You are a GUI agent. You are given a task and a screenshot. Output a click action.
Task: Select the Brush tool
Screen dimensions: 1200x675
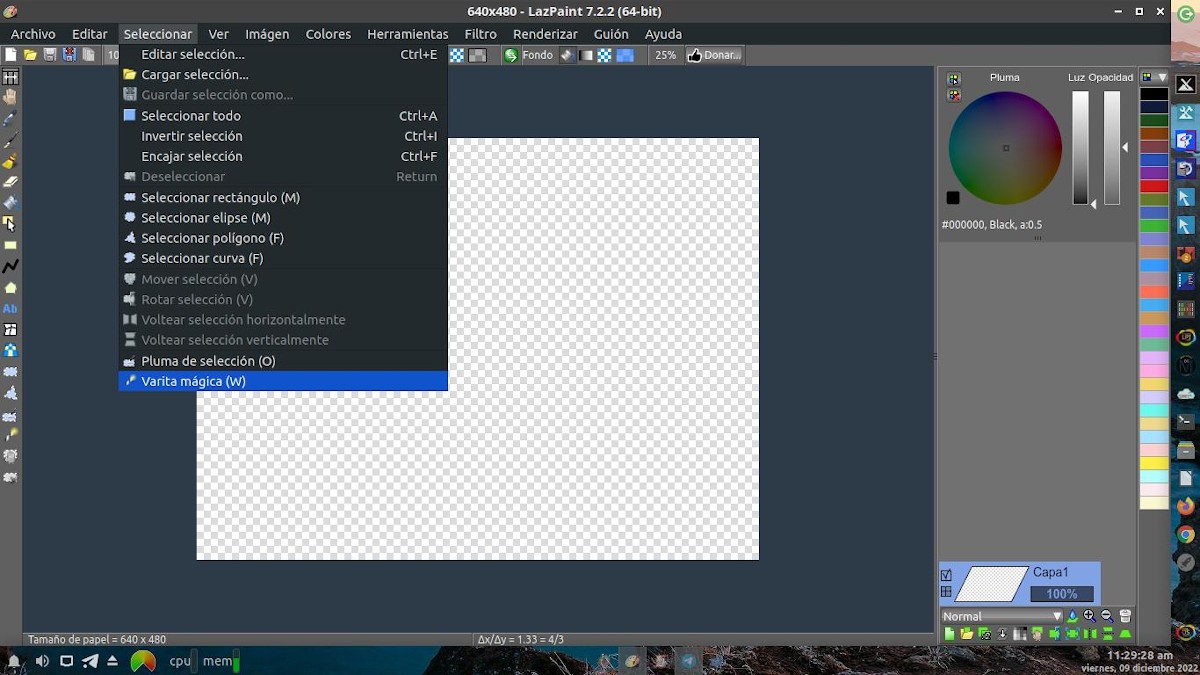click(11, 161)
